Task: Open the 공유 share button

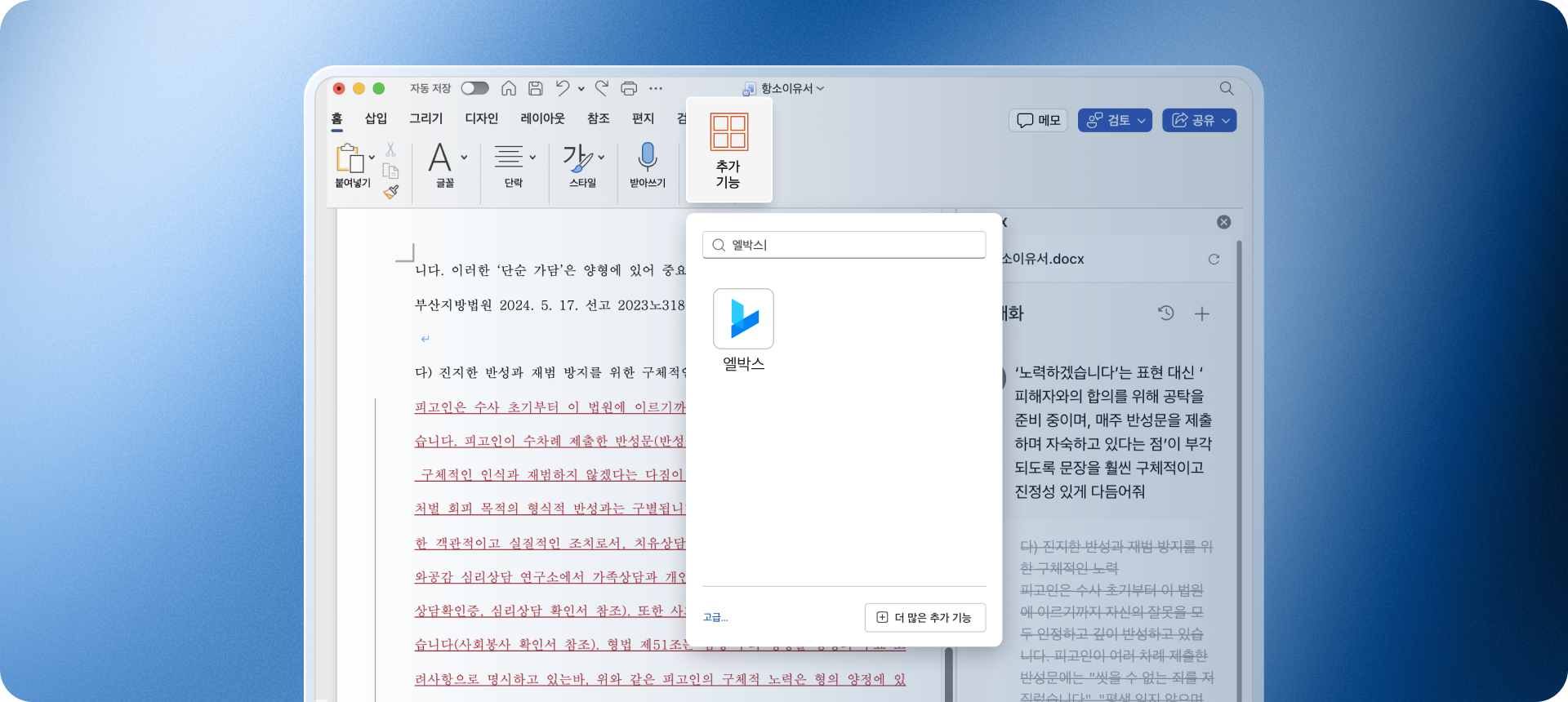Action: click(x=1200, y=120)
